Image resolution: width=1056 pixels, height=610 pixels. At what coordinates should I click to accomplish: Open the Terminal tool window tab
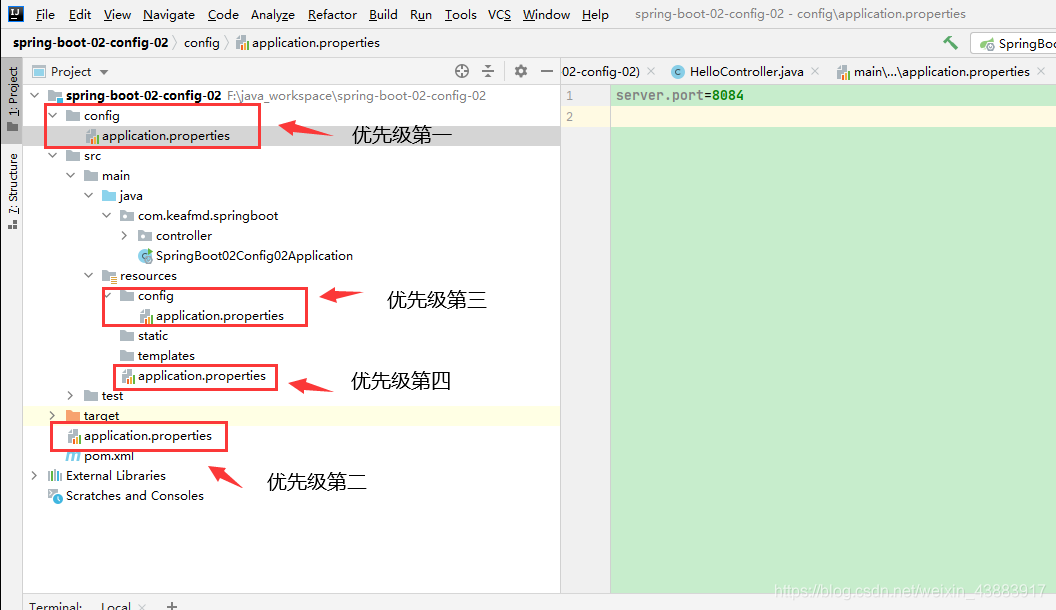coord(55,605)
